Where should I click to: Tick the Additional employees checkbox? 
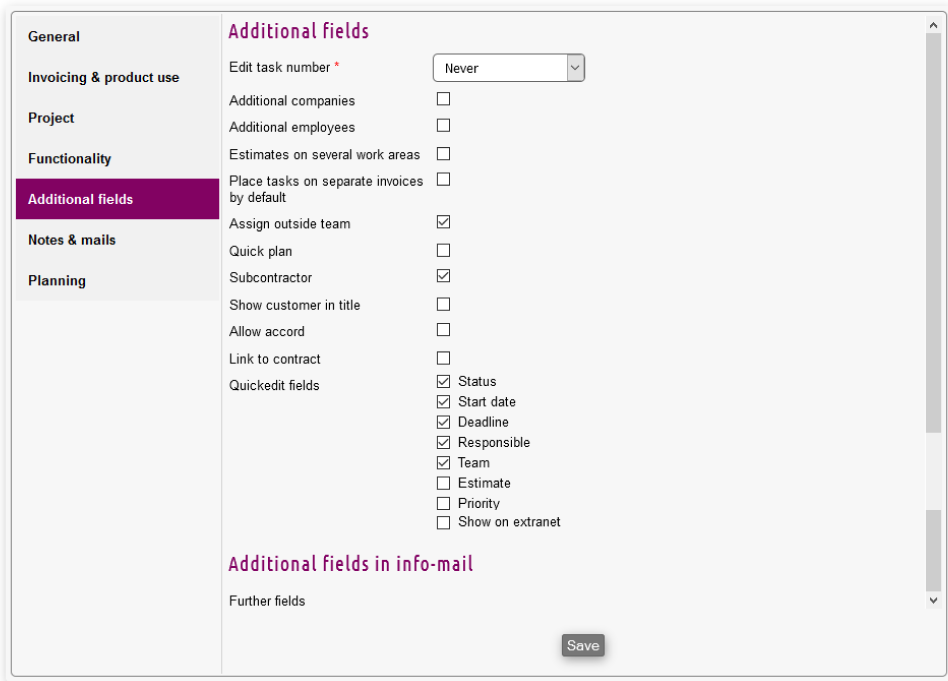443,126
